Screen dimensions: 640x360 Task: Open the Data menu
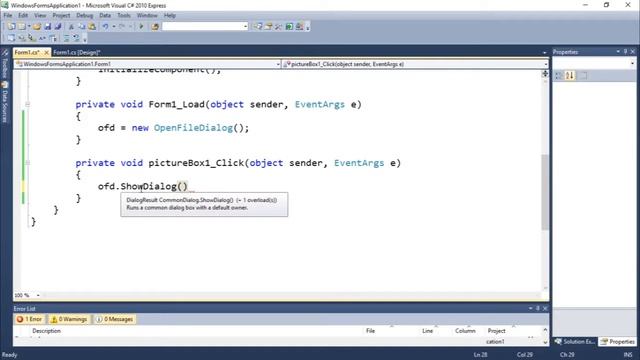(105, 16)
